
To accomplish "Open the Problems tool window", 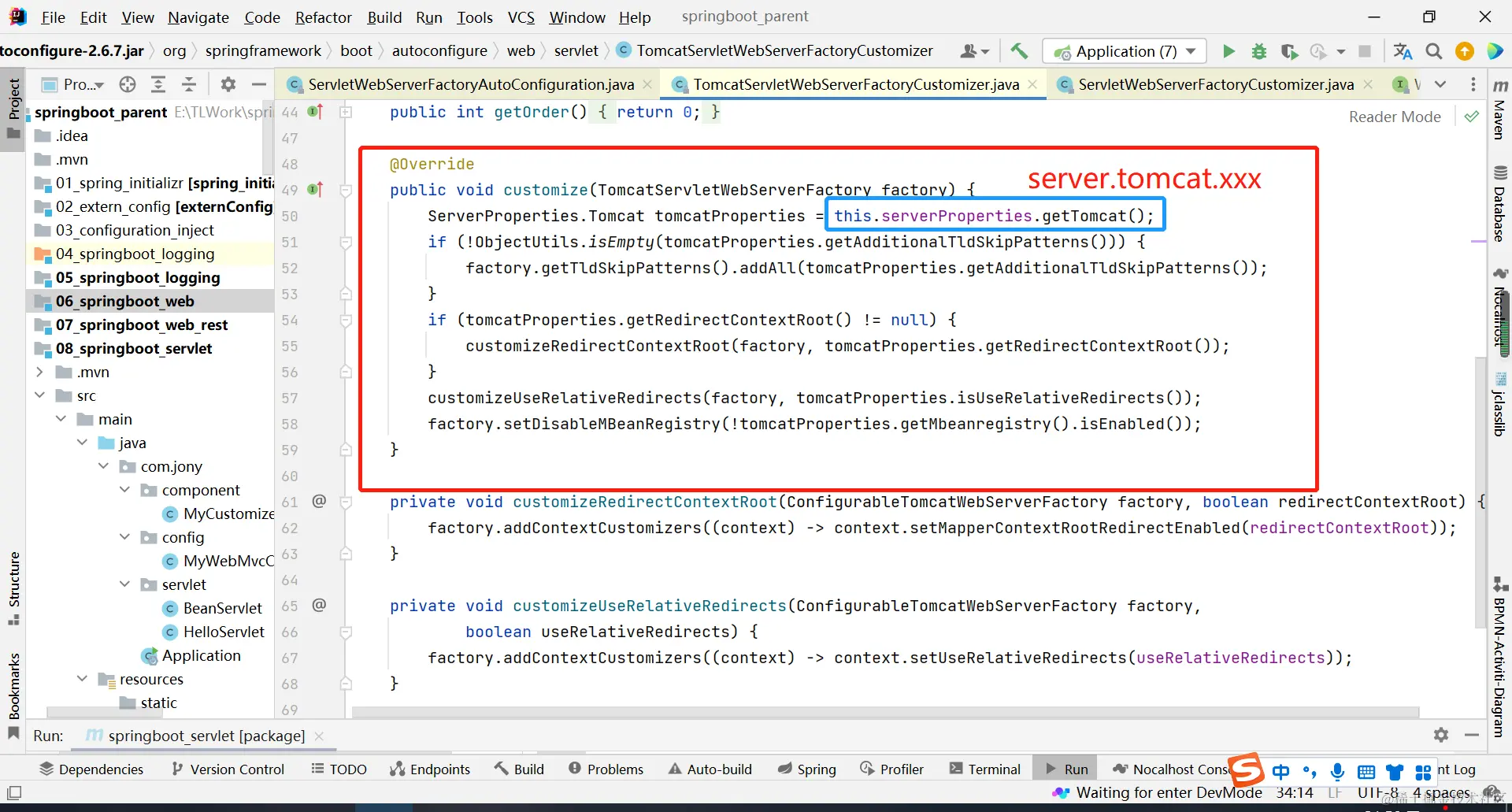I will coord(606,769).
